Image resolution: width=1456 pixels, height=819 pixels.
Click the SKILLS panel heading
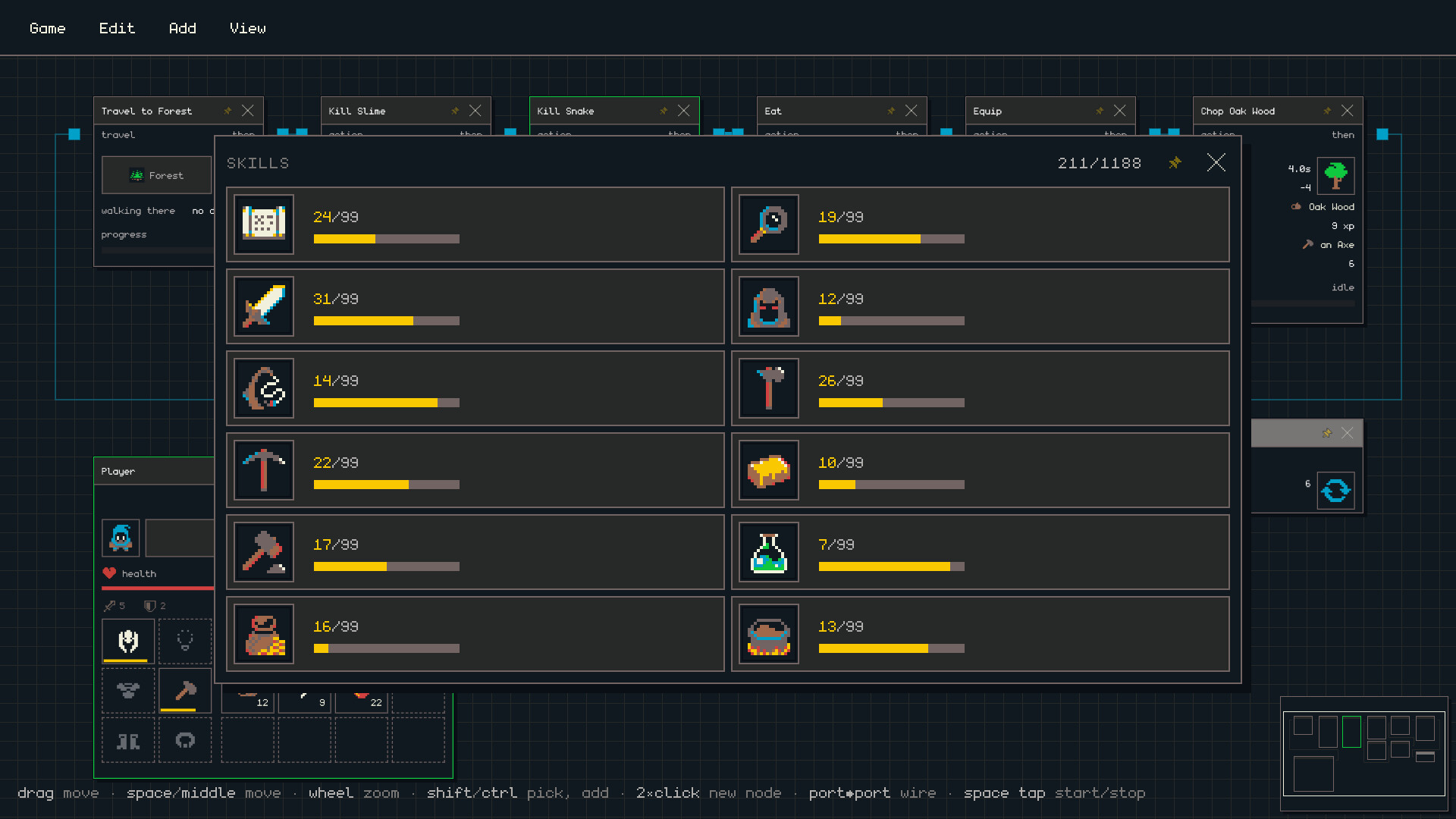click(258, 163)
